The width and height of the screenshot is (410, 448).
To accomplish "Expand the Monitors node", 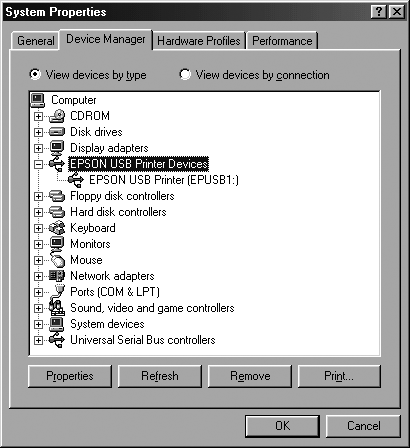I will click(x=38, y=244).
